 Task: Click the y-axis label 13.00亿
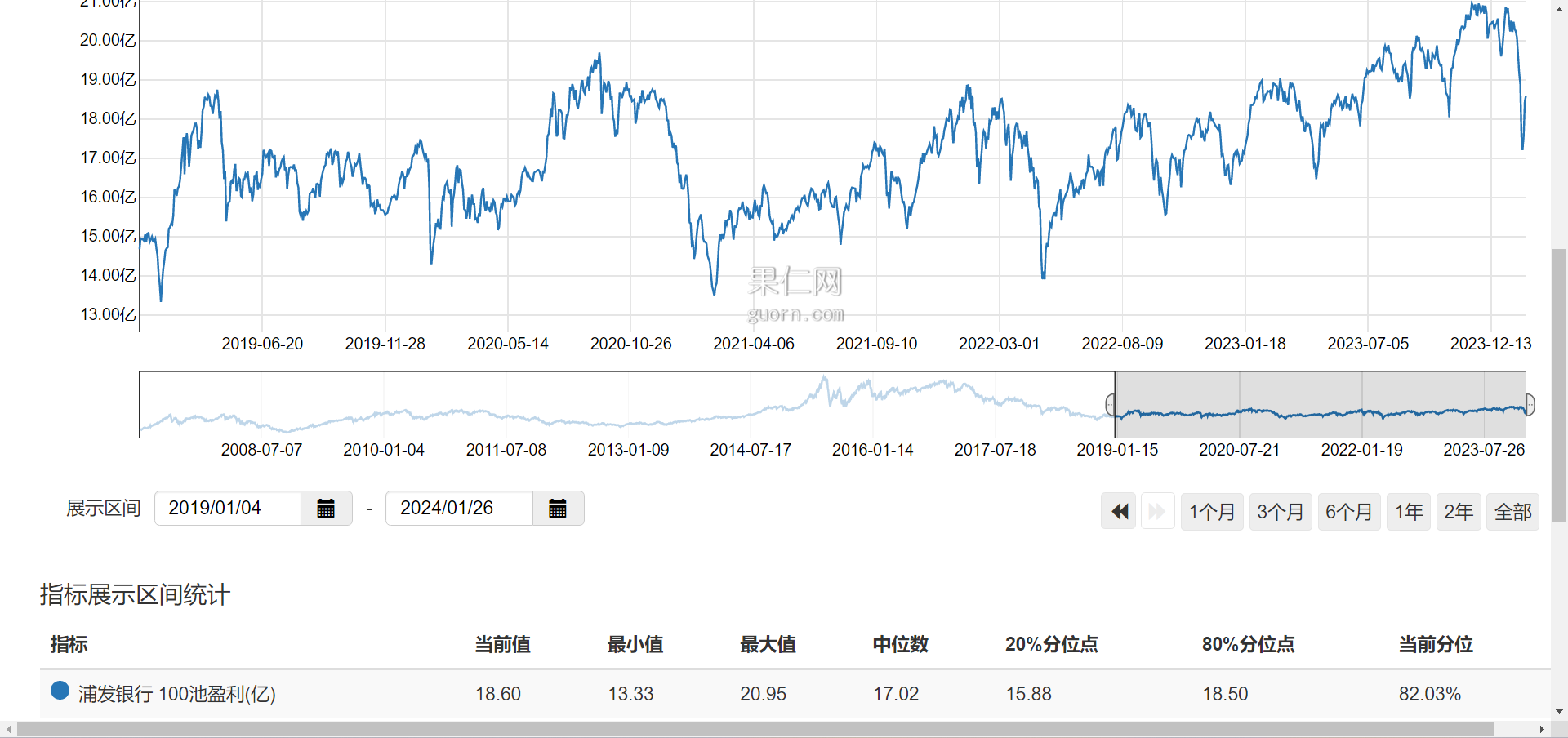[x=108, y=314]
